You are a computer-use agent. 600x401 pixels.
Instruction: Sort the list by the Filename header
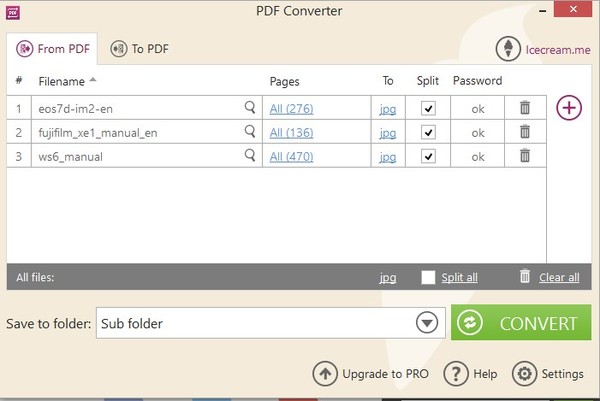pos(62,81)
